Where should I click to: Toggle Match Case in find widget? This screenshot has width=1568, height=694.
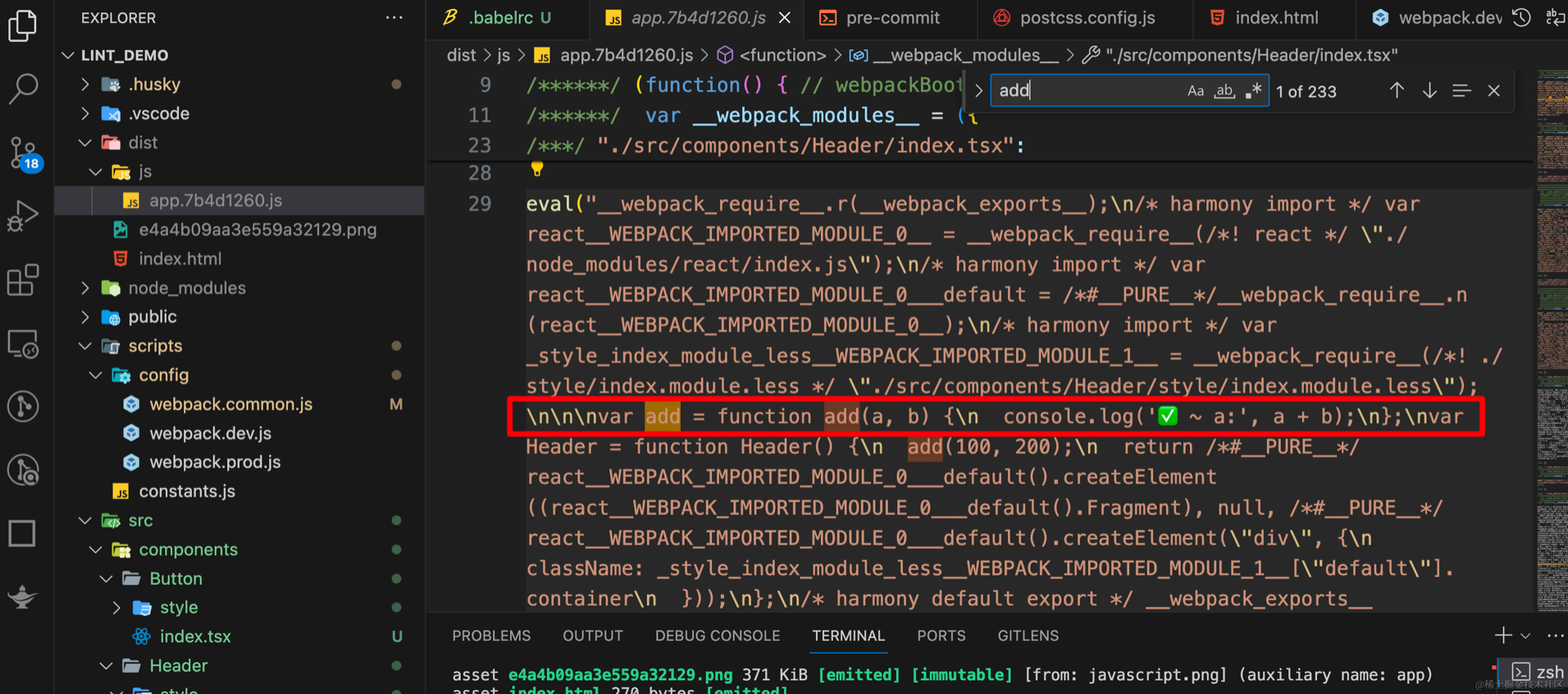click(x=1196, y=91)
